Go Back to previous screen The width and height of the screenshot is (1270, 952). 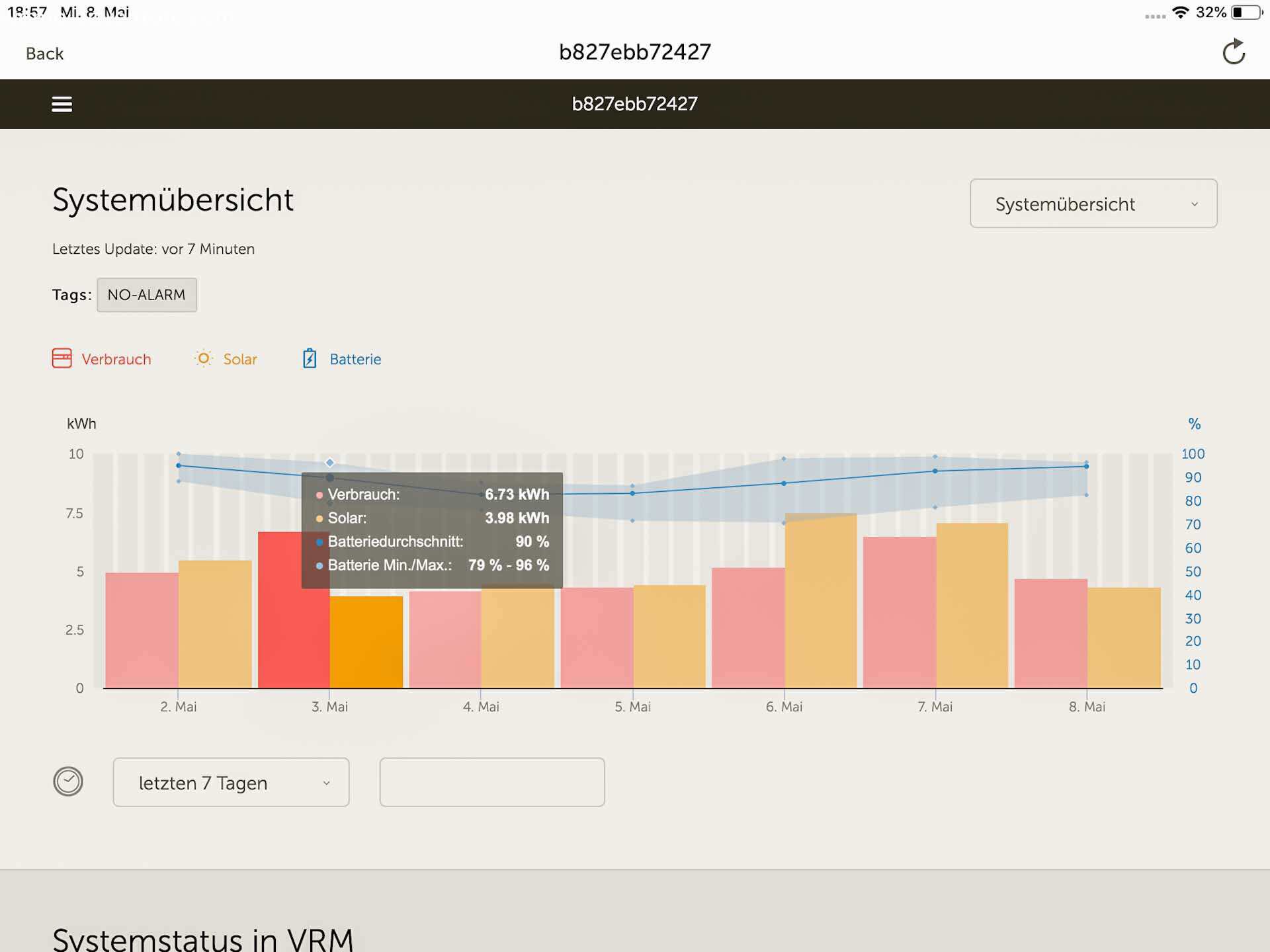click(44, 54)
